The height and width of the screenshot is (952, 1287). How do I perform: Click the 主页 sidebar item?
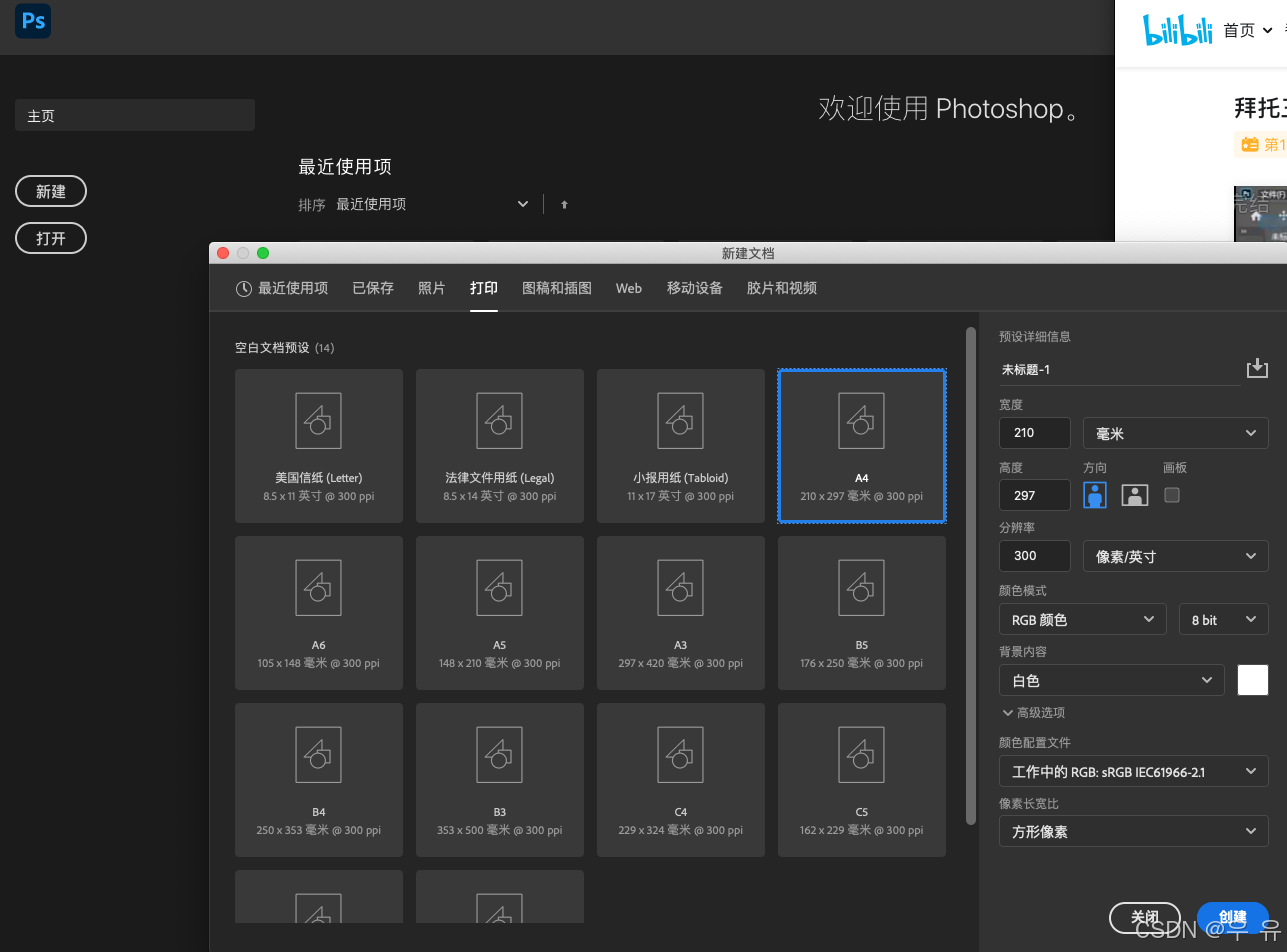[135, 115]
